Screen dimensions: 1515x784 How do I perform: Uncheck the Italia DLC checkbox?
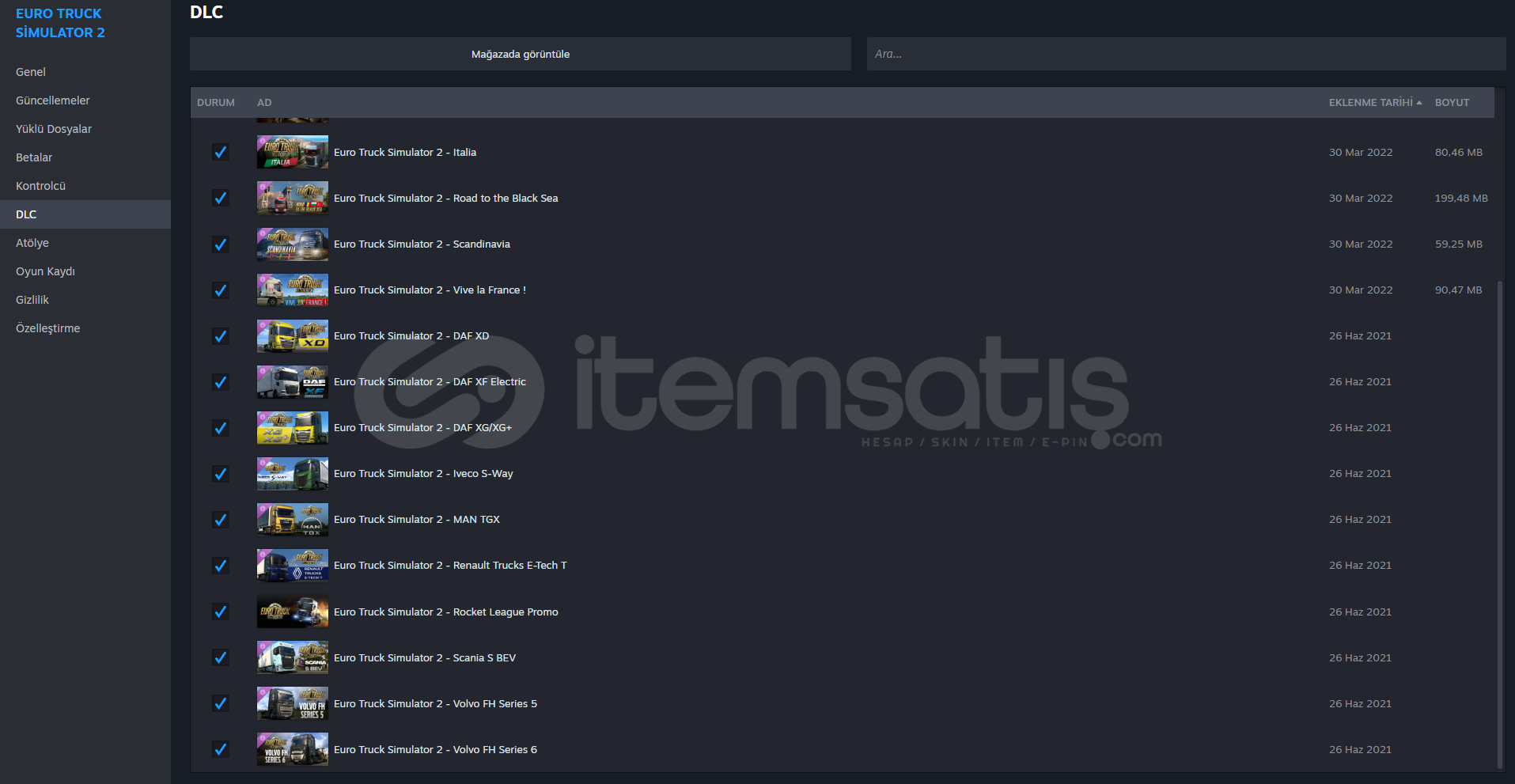[221, 152]
